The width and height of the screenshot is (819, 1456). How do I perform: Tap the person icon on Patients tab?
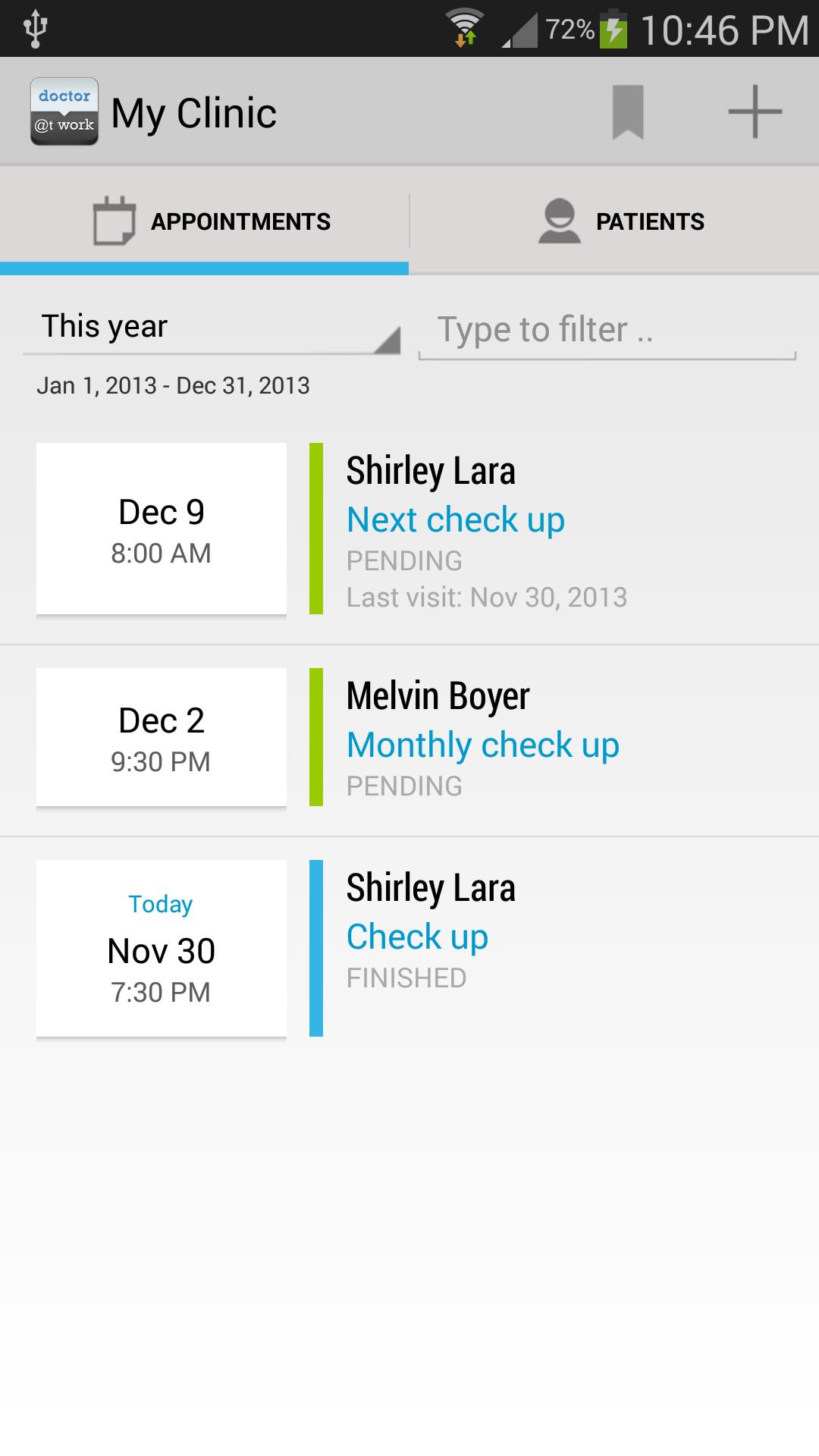pos(560,221)
